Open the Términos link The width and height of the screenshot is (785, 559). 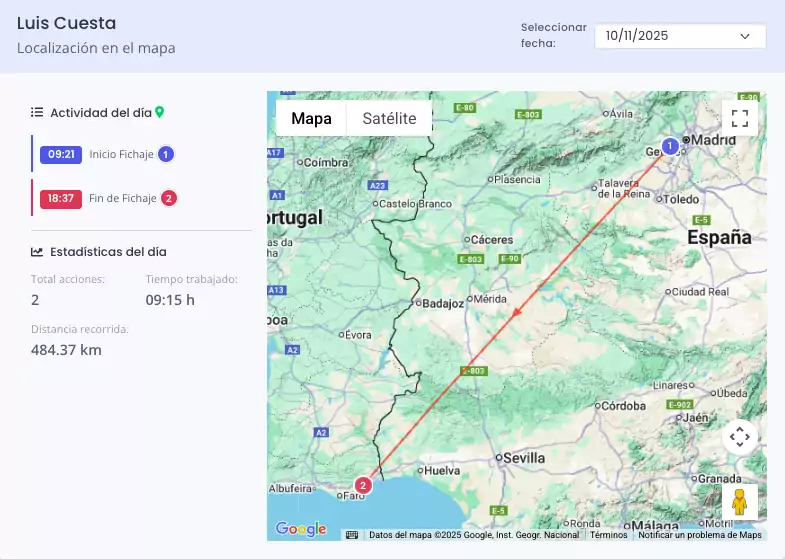click(x=608, y=535)
